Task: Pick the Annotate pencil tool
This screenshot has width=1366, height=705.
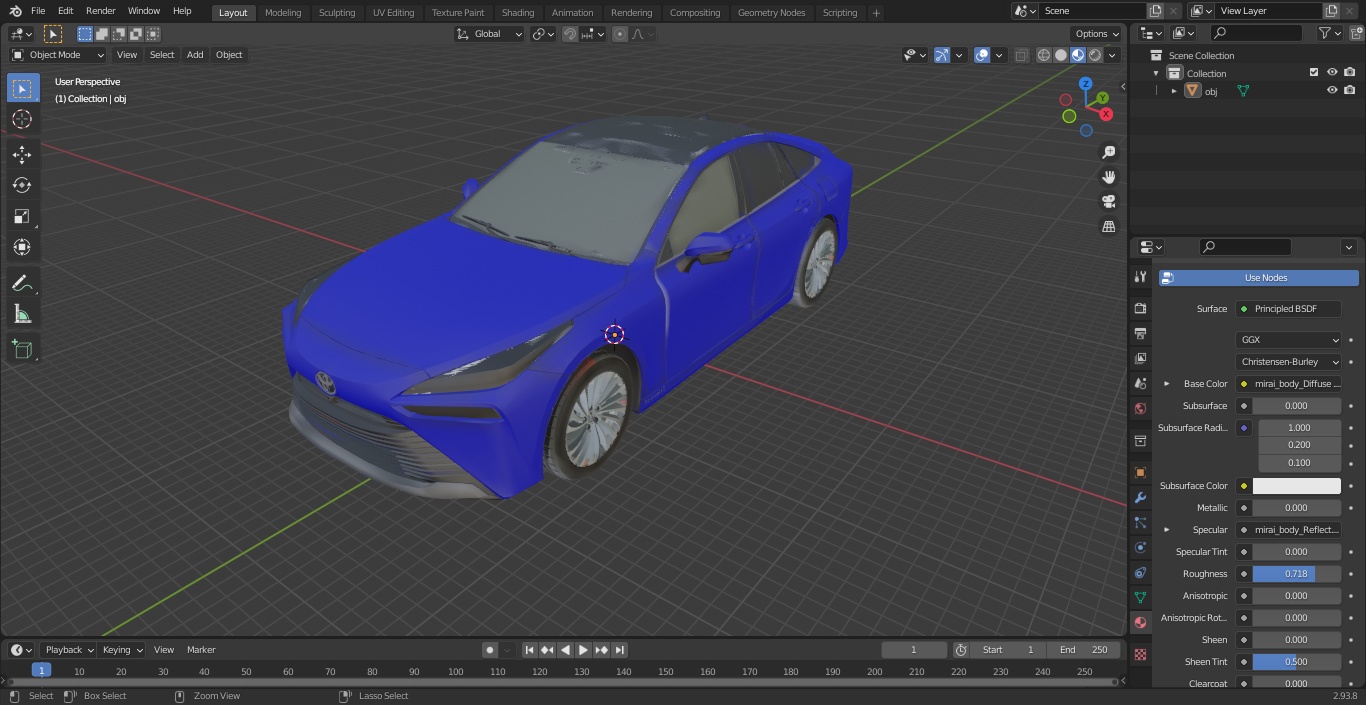Action: coord(22,284)
